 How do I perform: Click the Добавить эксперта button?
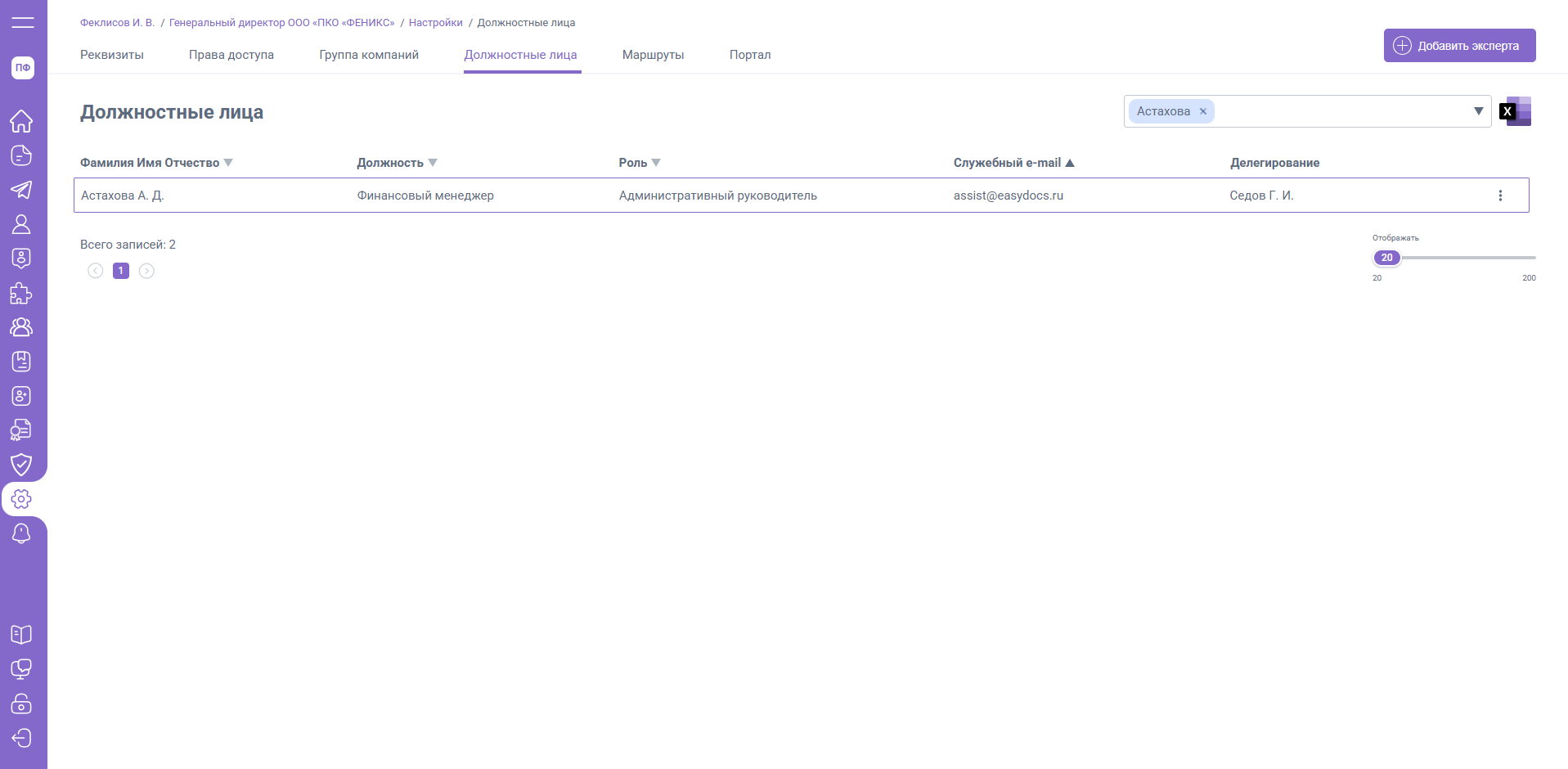coord(1459,46)
